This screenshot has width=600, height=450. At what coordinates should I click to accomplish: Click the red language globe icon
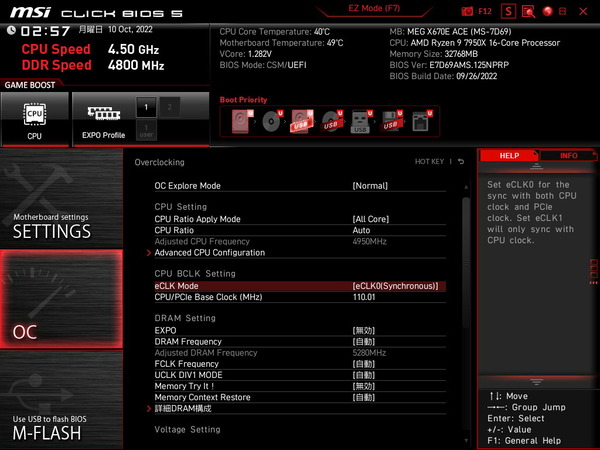coord(548,11)
